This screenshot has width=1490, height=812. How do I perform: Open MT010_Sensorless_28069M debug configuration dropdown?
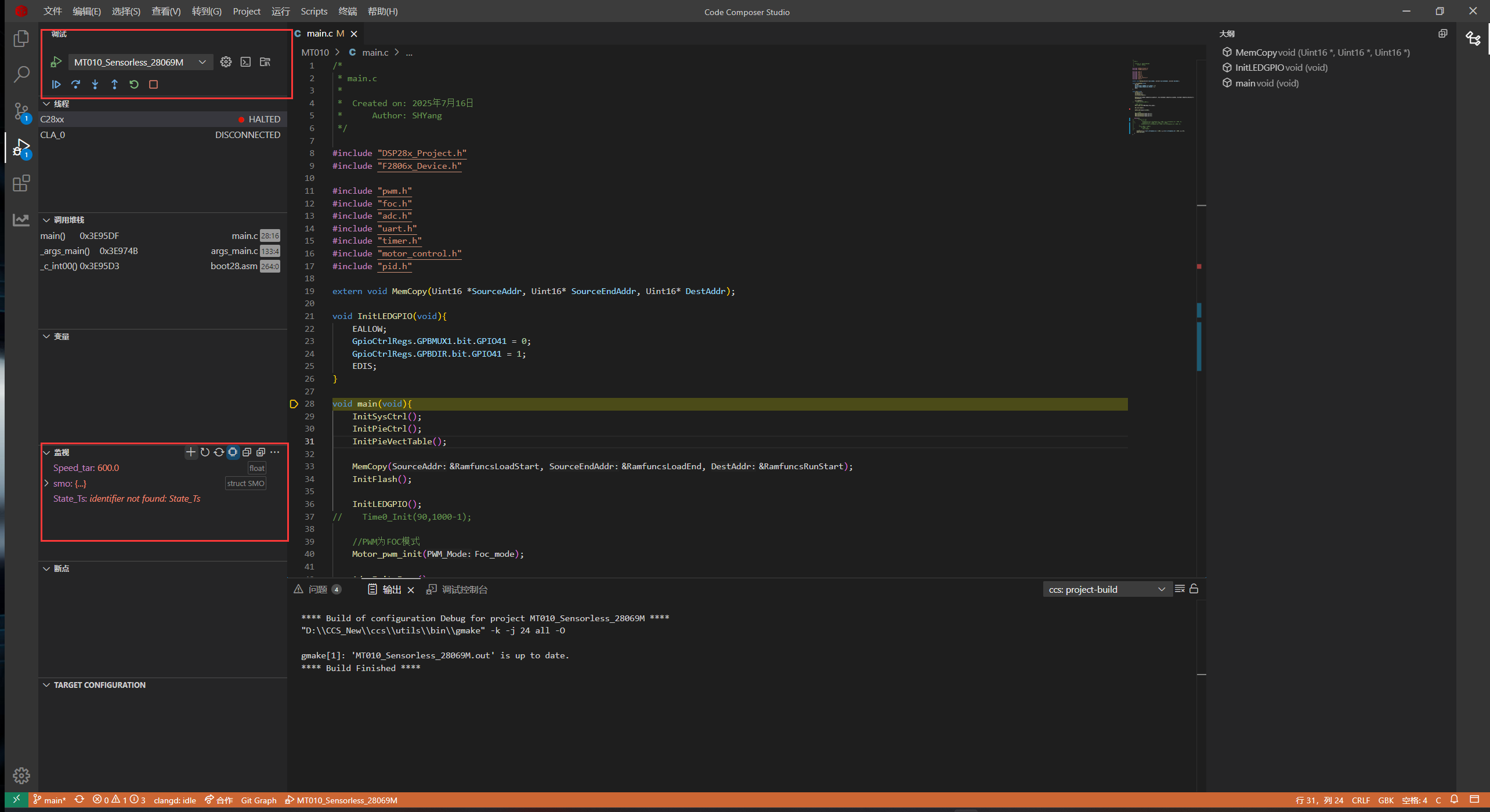point(139,62)
